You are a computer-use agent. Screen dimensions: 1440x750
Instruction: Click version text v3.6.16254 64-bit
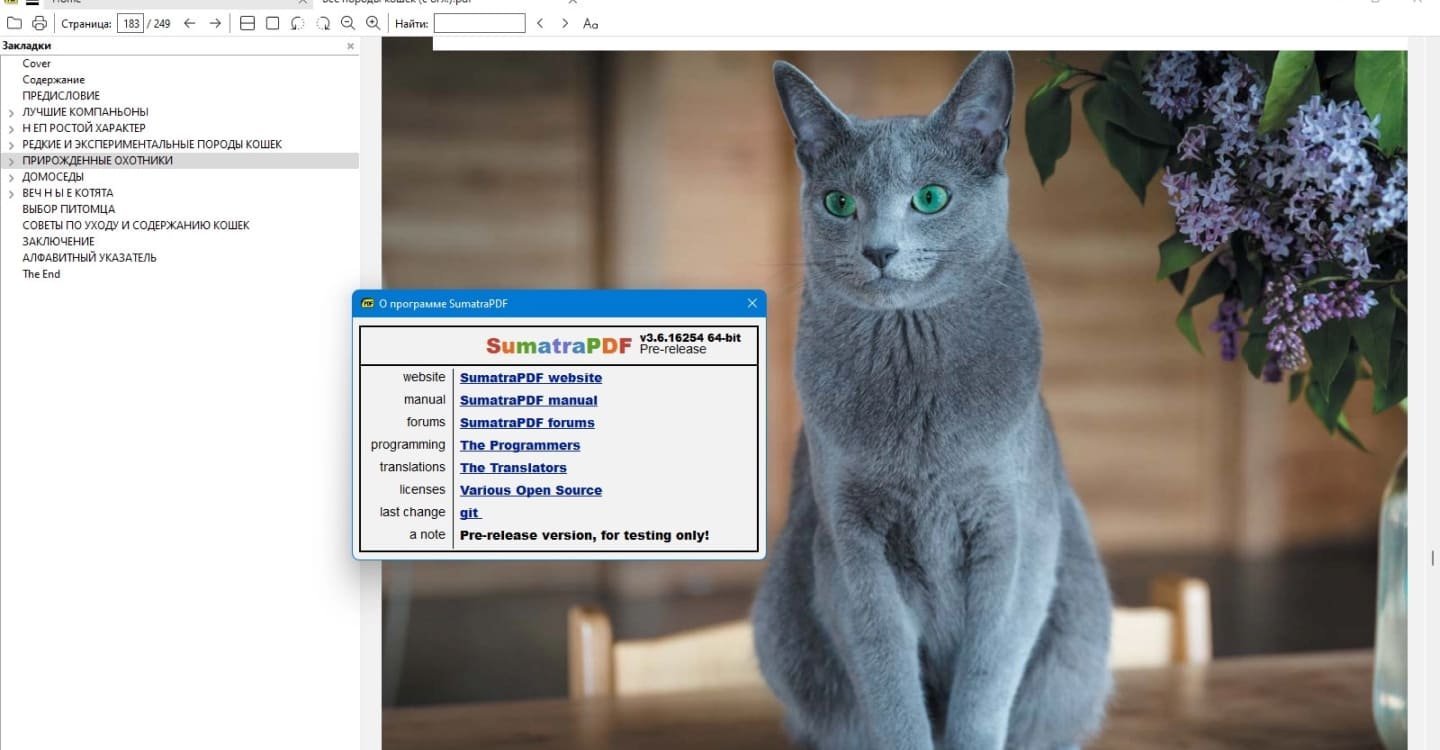tap(690, 338)
